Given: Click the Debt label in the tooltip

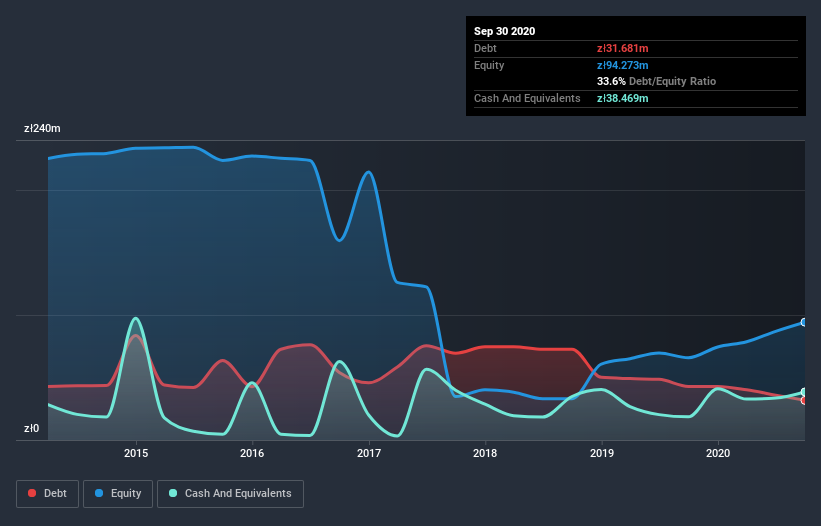Looking at the screenshot, I should point(485,48).
